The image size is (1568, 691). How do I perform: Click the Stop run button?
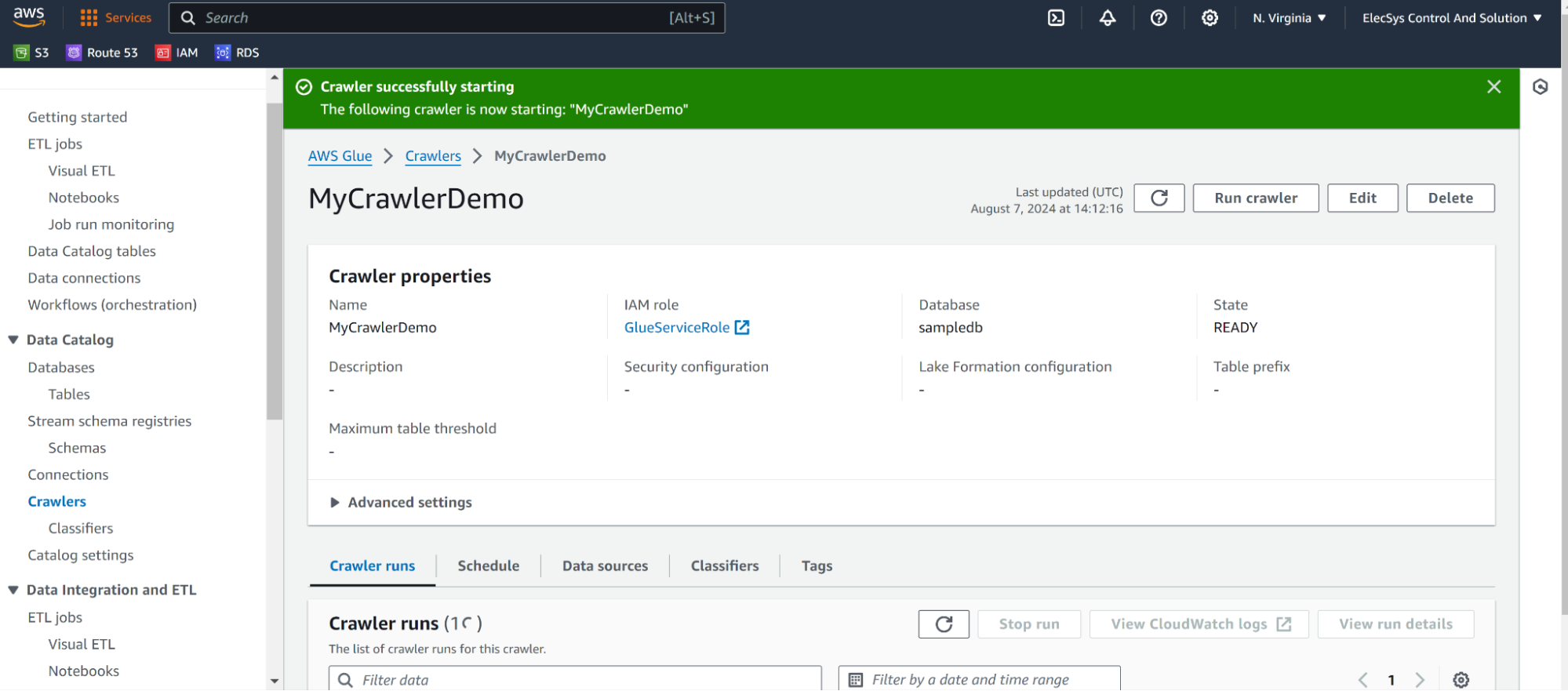pyautogui.click(x=1029, y=624)
